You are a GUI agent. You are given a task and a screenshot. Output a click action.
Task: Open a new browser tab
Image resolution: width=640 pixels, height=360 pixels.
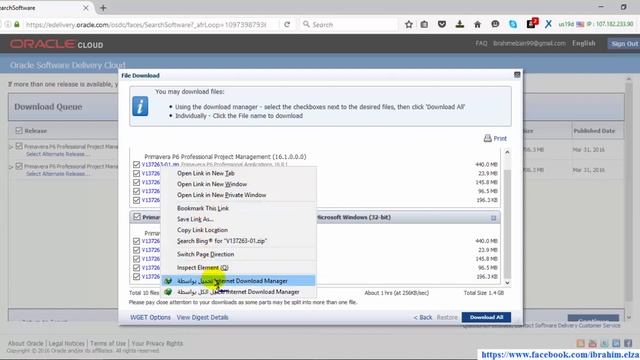point(103,8)
